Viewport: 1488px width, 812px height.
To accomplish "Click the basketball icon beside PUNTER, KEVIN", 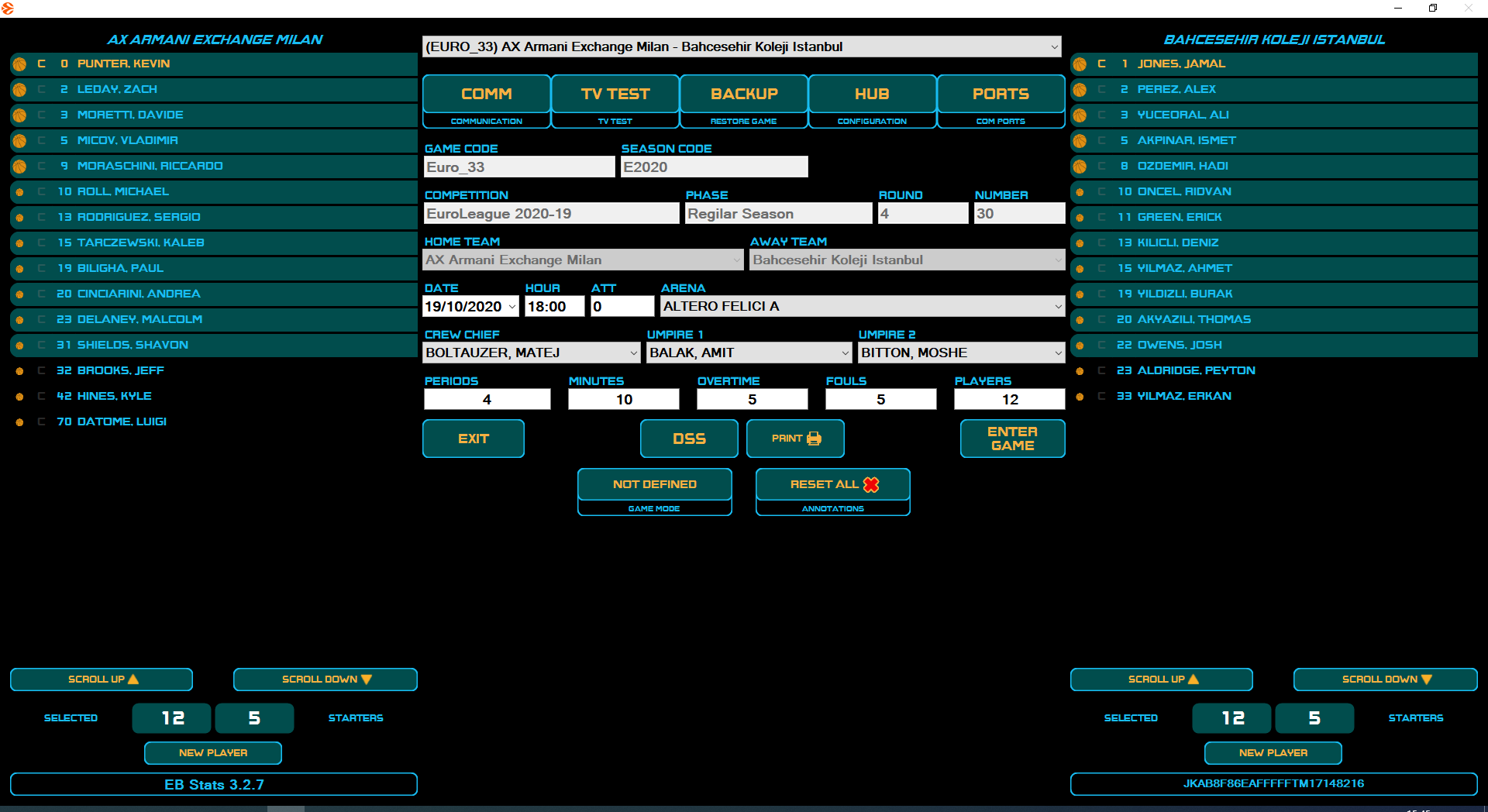I will [19, 64].
